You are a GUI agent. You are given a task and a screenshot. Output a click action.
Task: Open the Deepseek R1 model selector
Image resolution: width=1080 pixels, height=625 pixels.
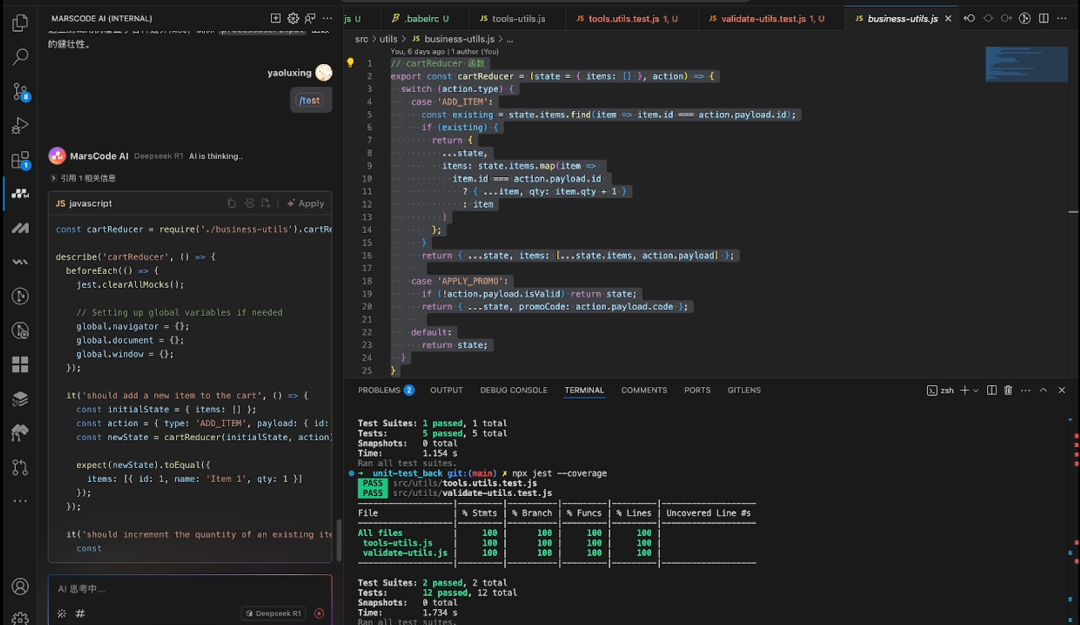(273, 613)
